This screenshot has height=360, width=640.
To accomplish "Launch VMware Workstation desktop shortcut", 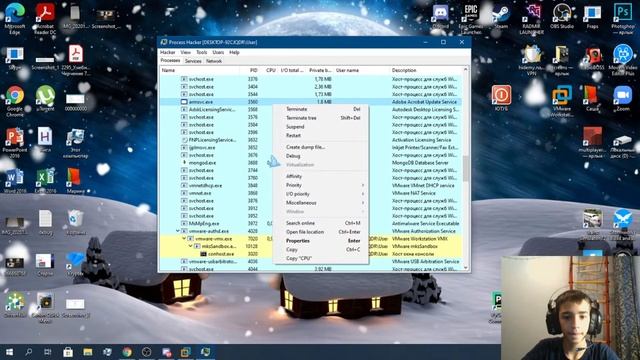I will click(562, 101).
